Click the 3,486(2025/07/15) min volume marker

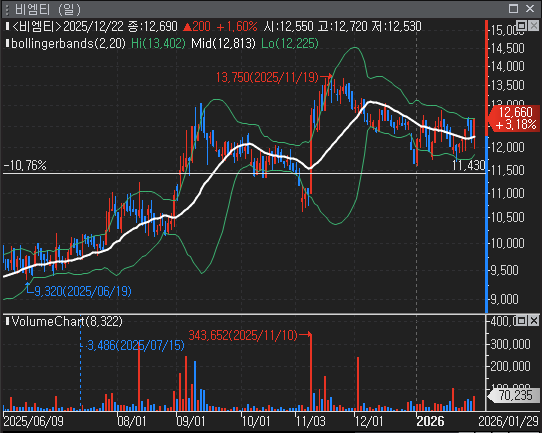coord(135,345)
